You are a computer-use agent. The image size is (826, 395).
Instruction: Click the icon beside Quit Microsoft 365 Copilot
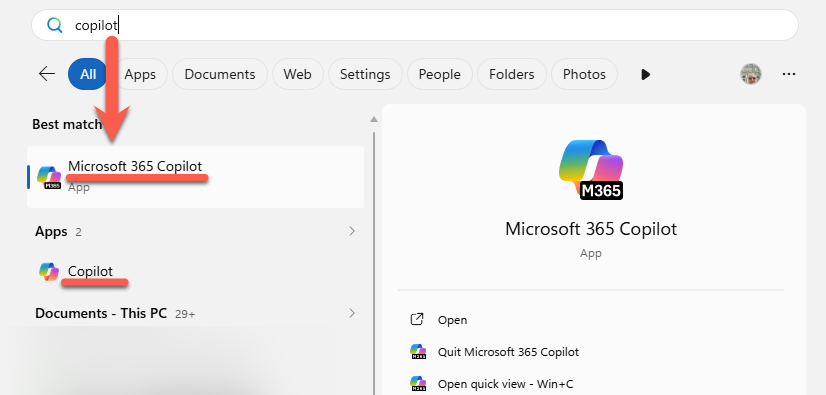418,352
